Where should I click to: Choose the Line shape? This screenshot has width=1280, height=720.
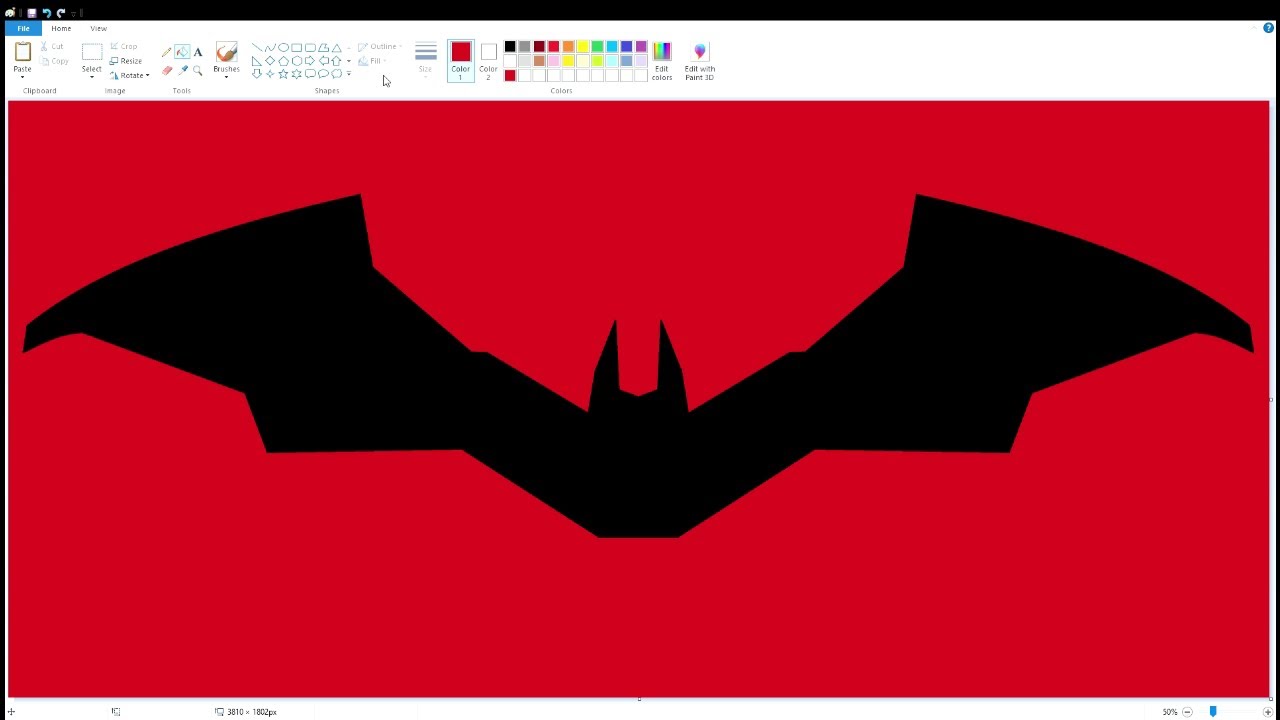[x=257, y=47]
